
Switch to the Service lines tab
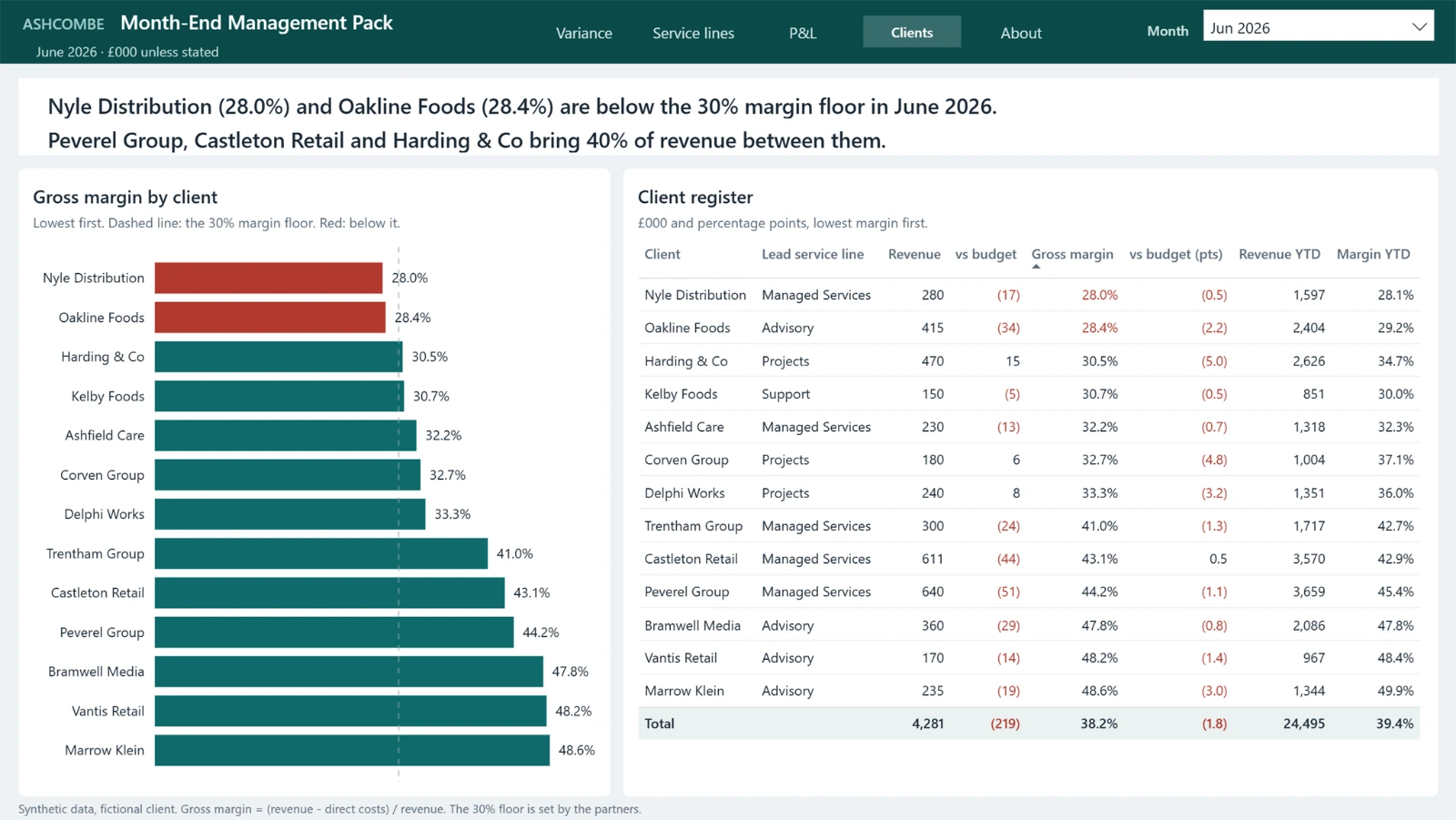(693, 33)
